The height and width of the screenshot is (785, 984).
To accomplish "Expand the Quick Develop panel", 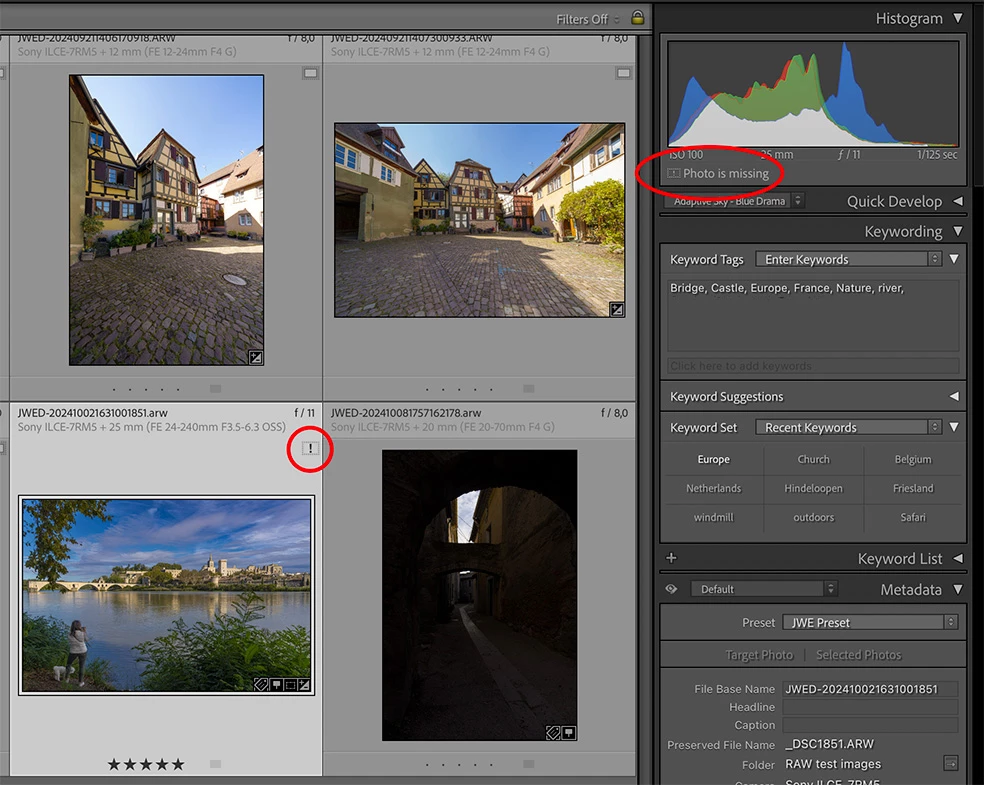I will [958, 201].
